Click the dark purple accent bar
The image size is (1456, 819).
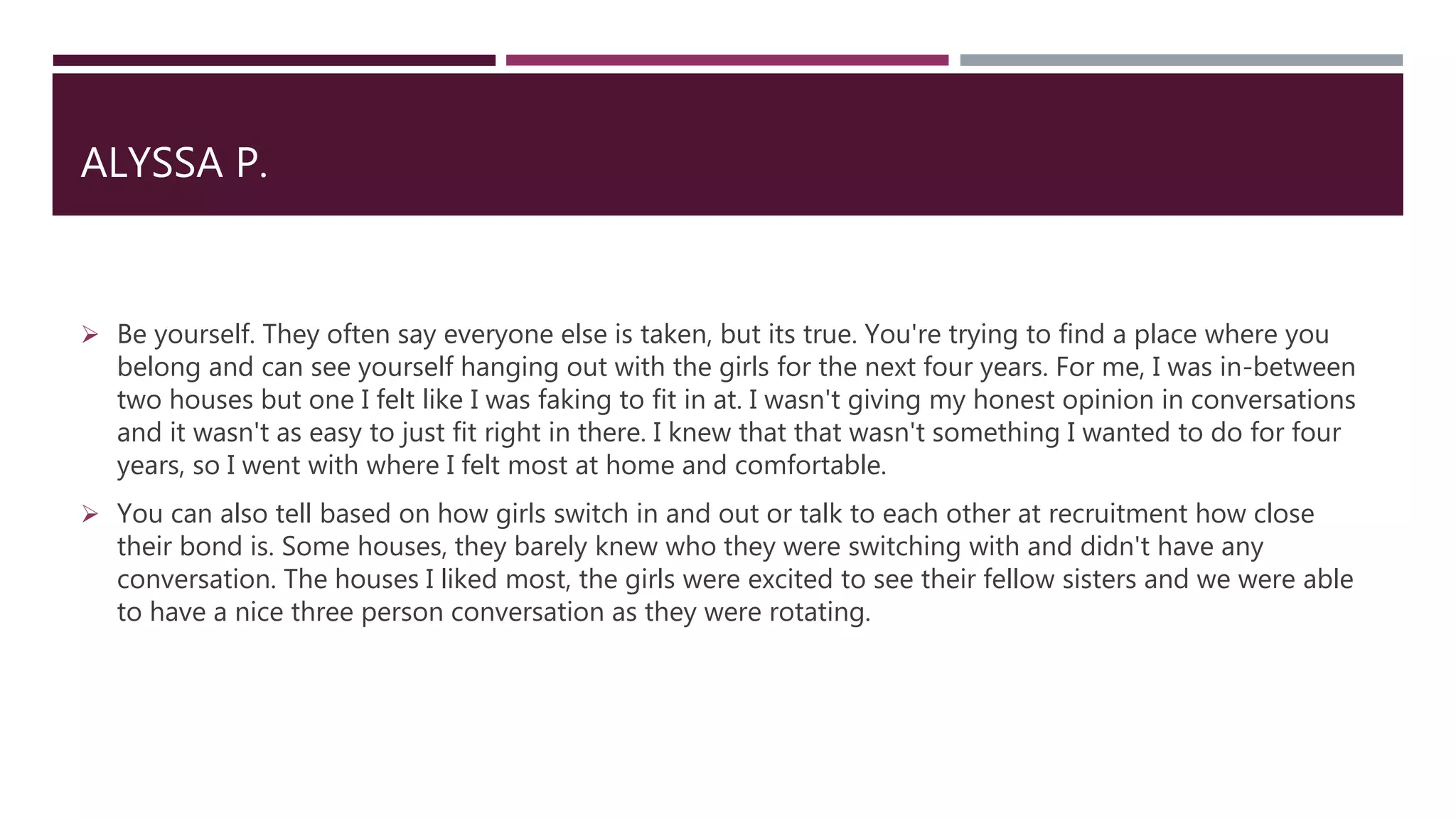(x=274, y=60)
